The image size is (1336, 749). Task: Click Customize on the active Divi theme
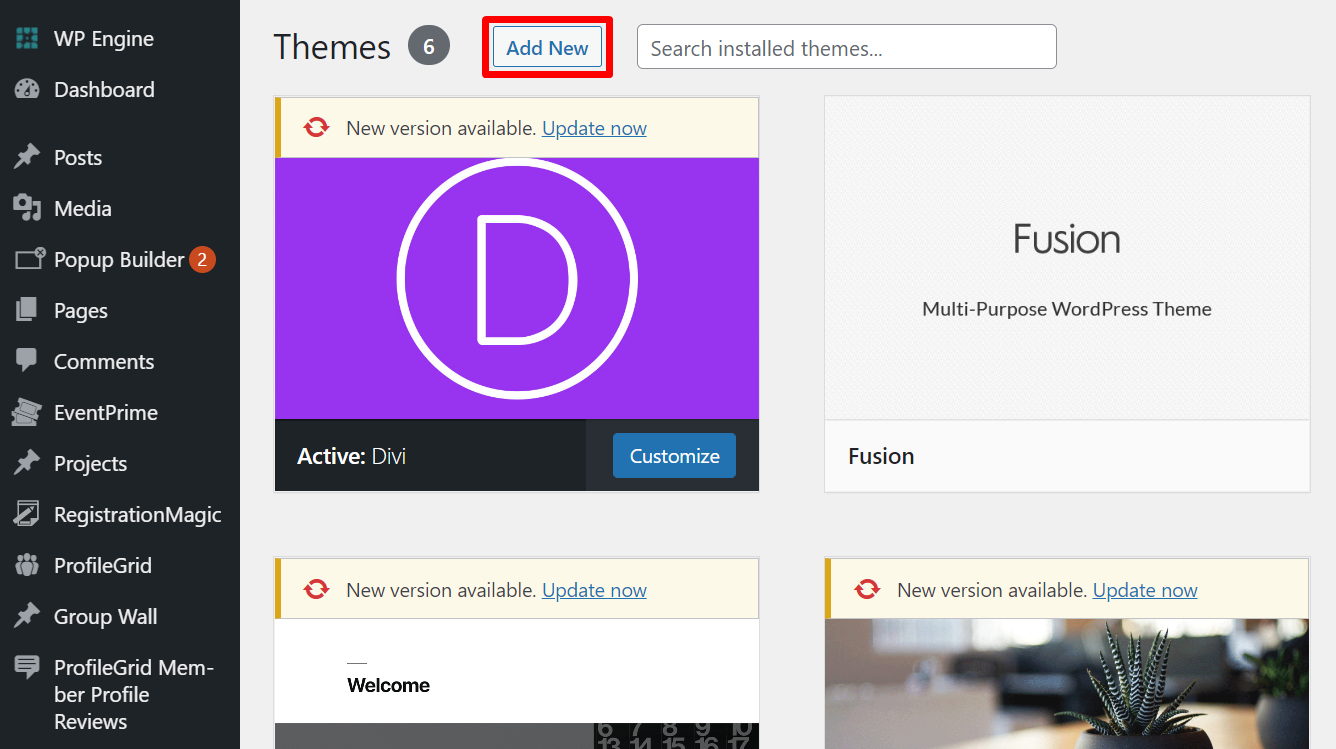click(674, 455)
